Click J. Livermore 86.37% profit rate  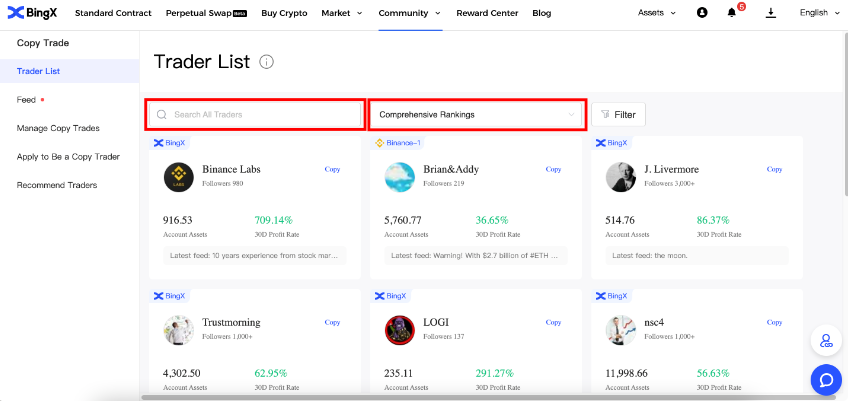tap(713, 220)
